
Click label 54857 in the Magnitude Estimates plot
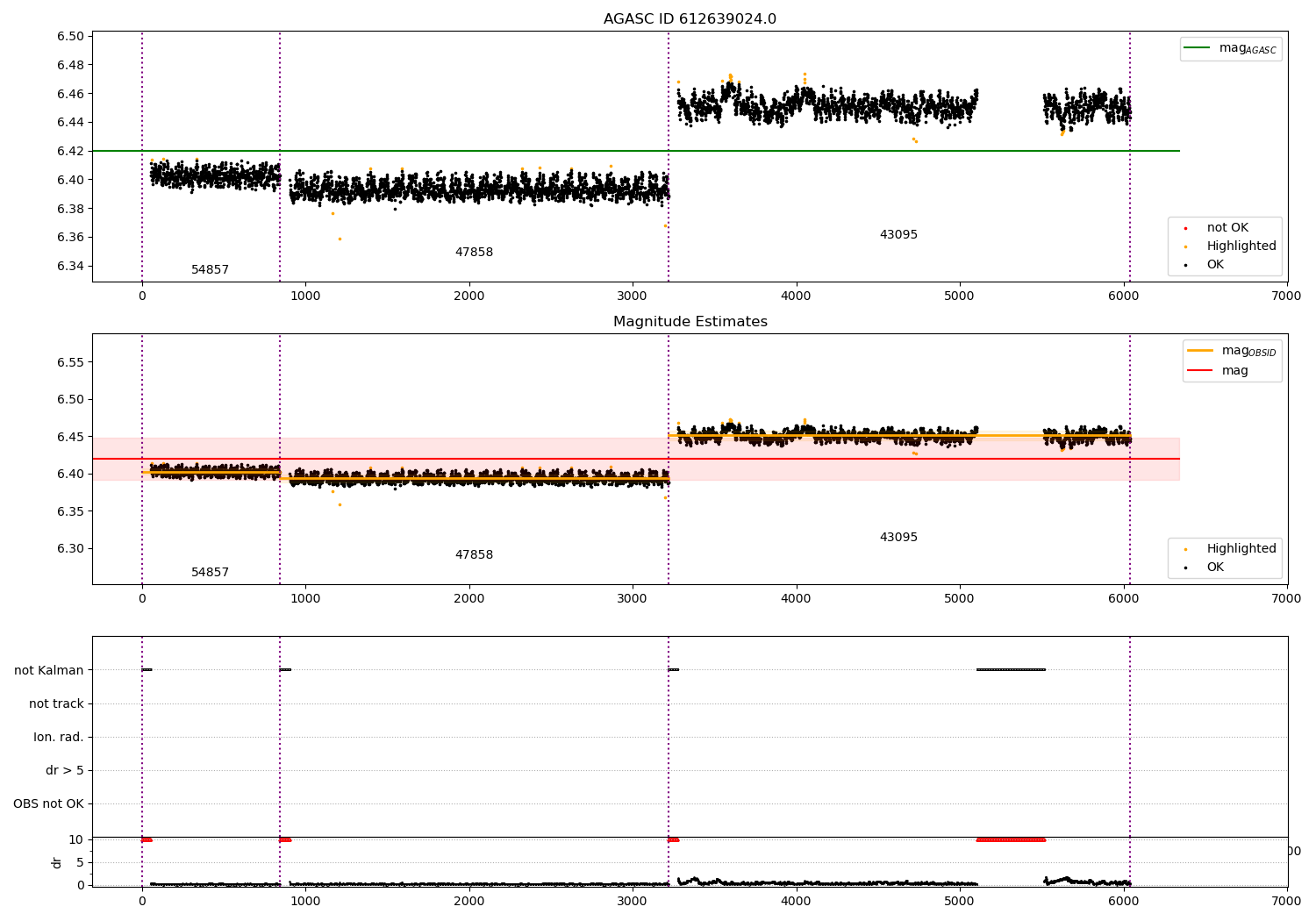(x=210, y=573)
